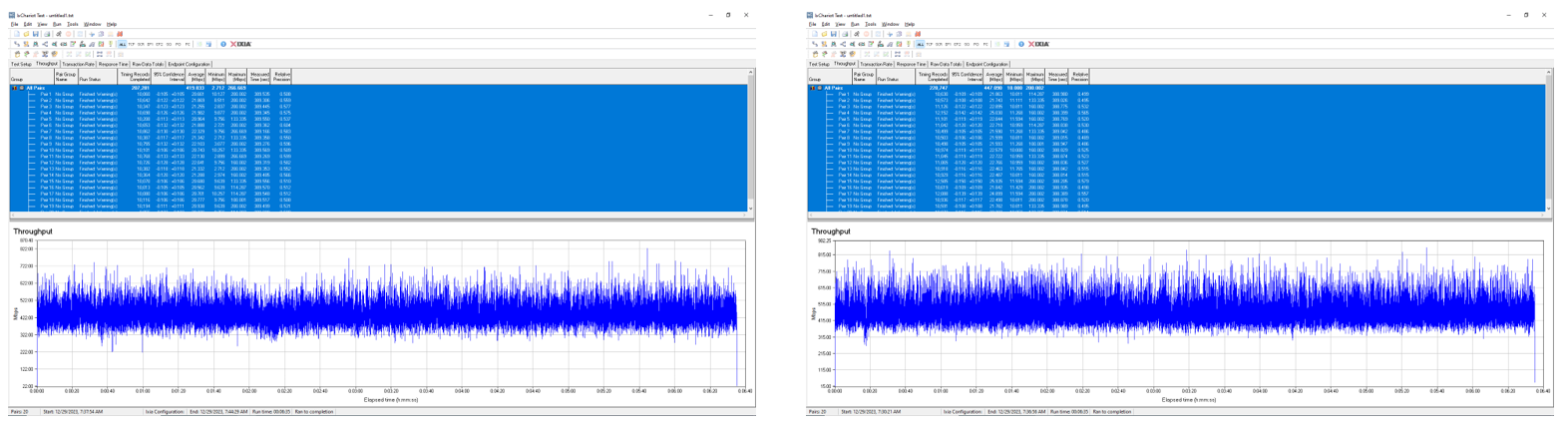Click the New test icon in left window
The height and width of the screenshot is (428, 1568).
click(x=17, y=34)
